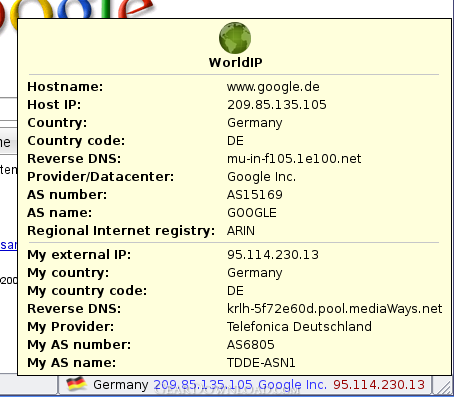Click the Country value Germany under Host IP

(x=255, y=123)
